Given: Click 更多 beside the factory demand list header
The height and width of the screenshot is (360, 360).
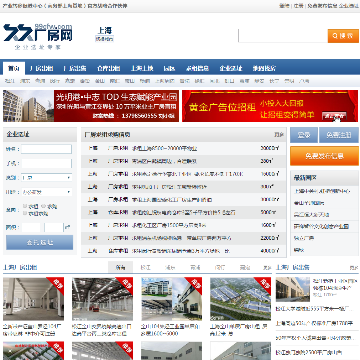Looking at the screenshot, I should coord(279,135).
